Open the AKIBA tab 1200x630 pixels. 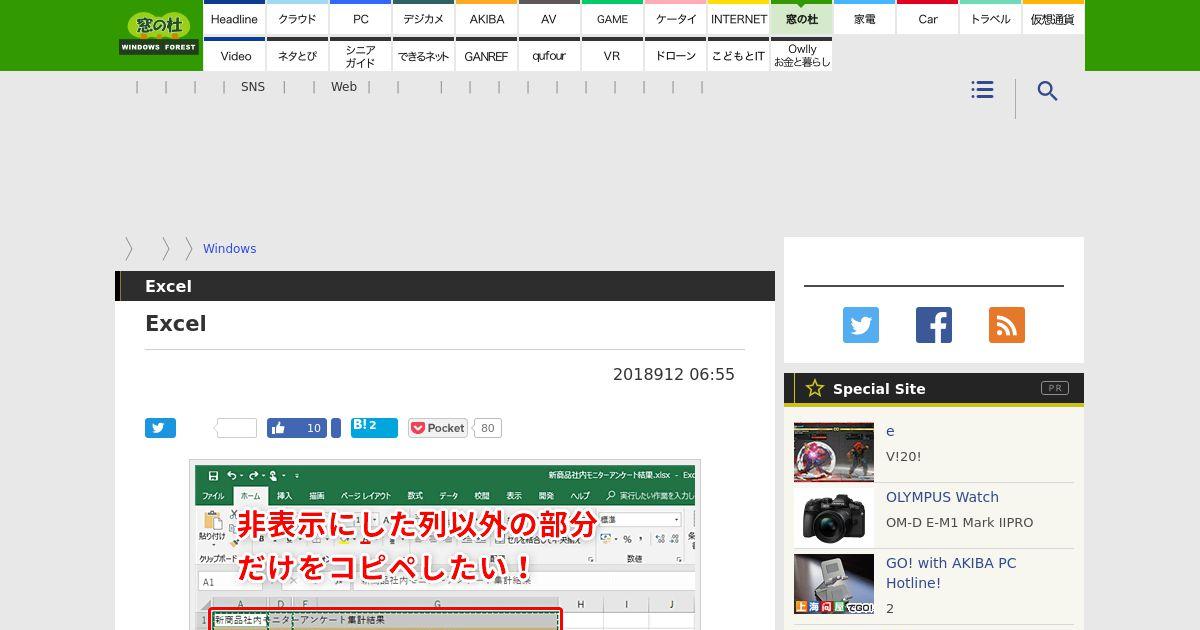click(486, 18)
